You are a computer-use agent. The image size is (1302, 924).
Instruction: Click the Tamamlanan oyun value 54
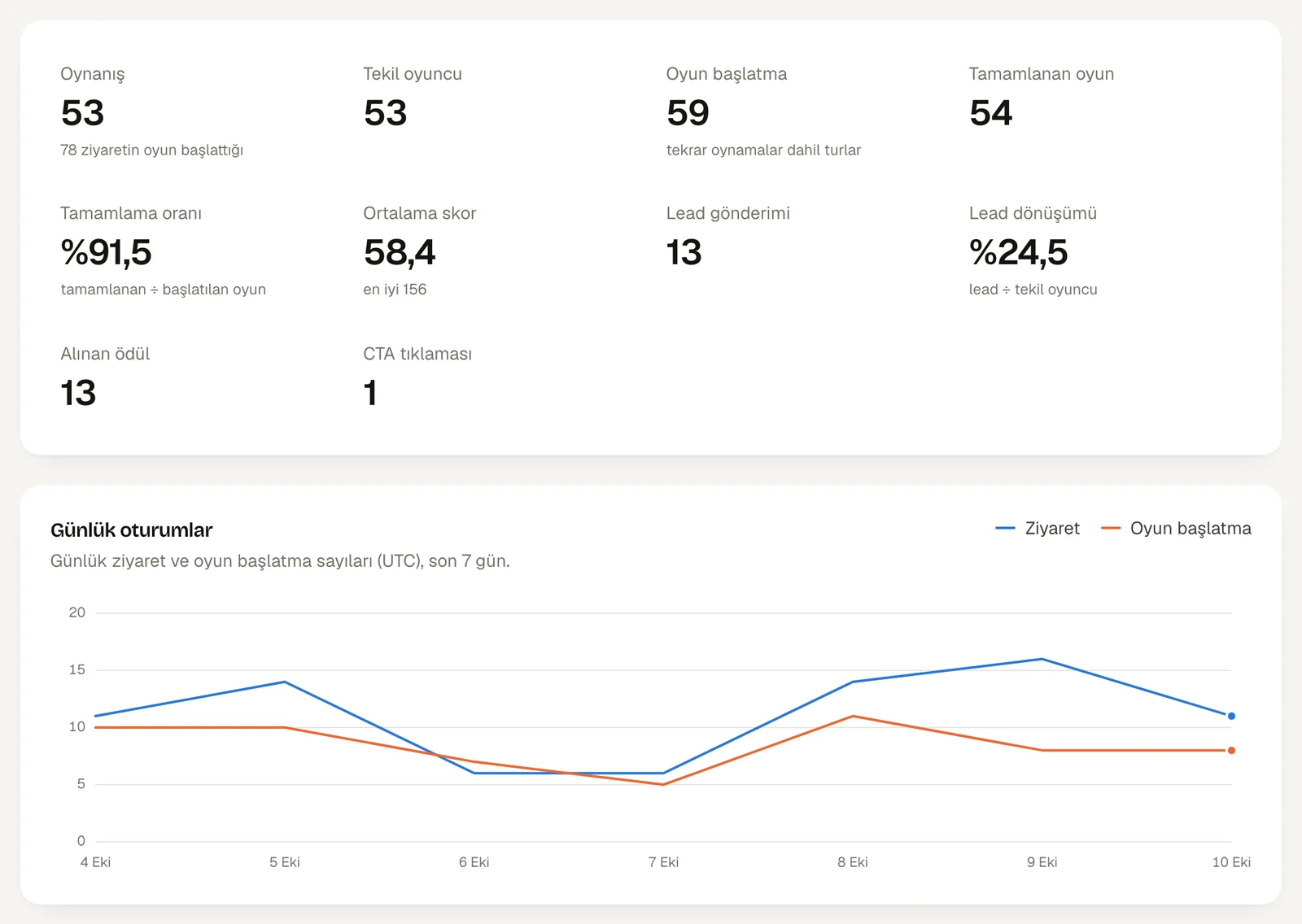[990, 113]
